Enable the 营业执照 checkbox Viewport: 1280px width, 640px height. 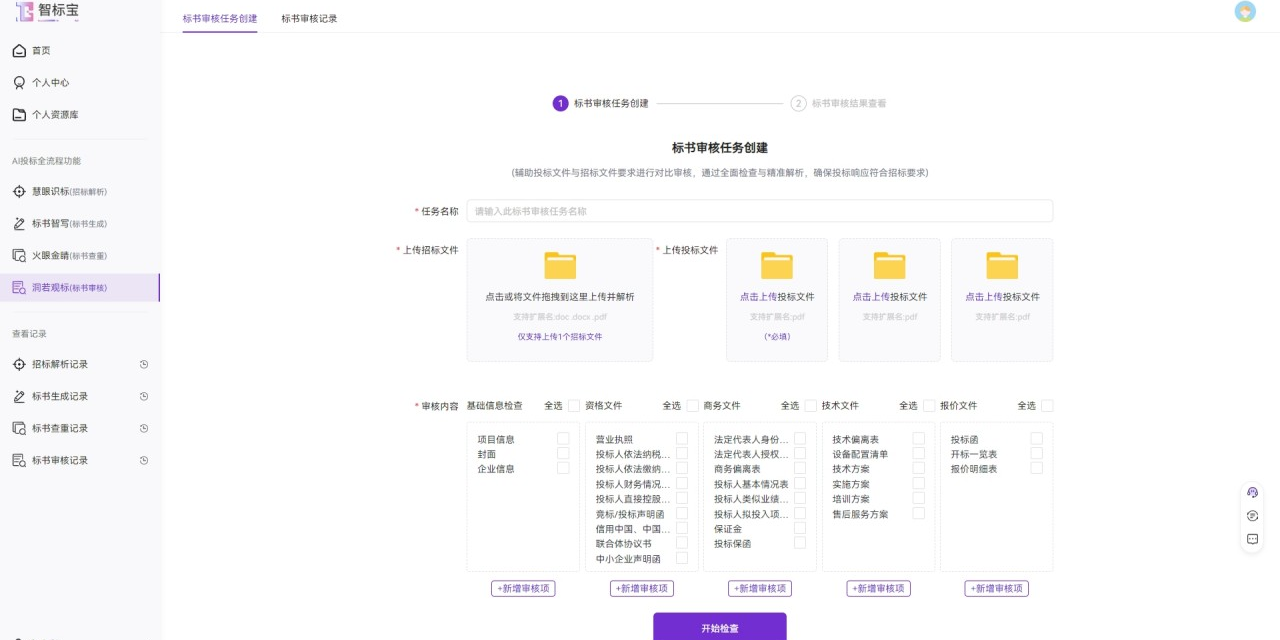681,437
